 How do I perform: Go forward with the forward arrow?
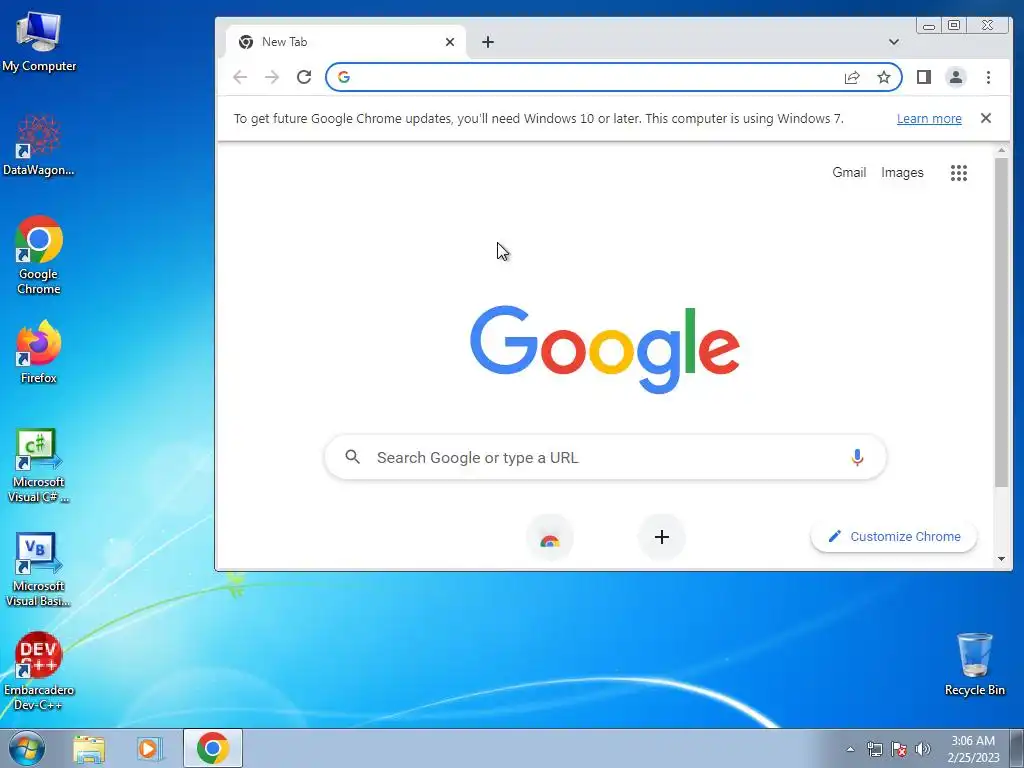[x=272, y=77]
